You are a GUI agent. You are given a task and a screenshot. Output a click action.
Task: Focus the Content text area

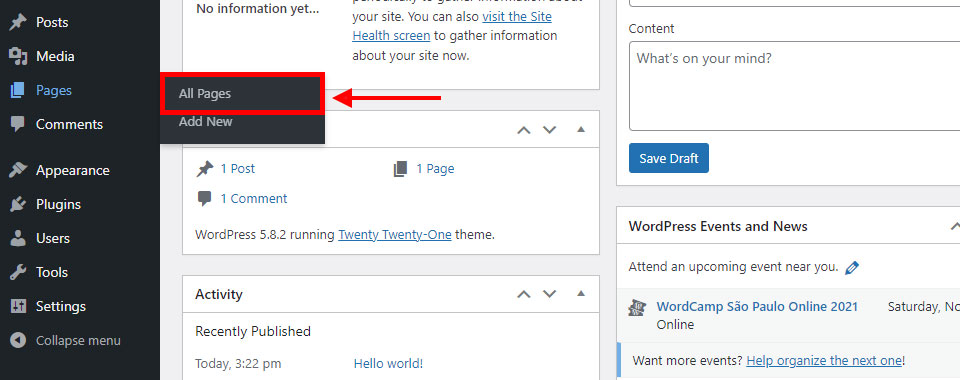click(795, 86)
